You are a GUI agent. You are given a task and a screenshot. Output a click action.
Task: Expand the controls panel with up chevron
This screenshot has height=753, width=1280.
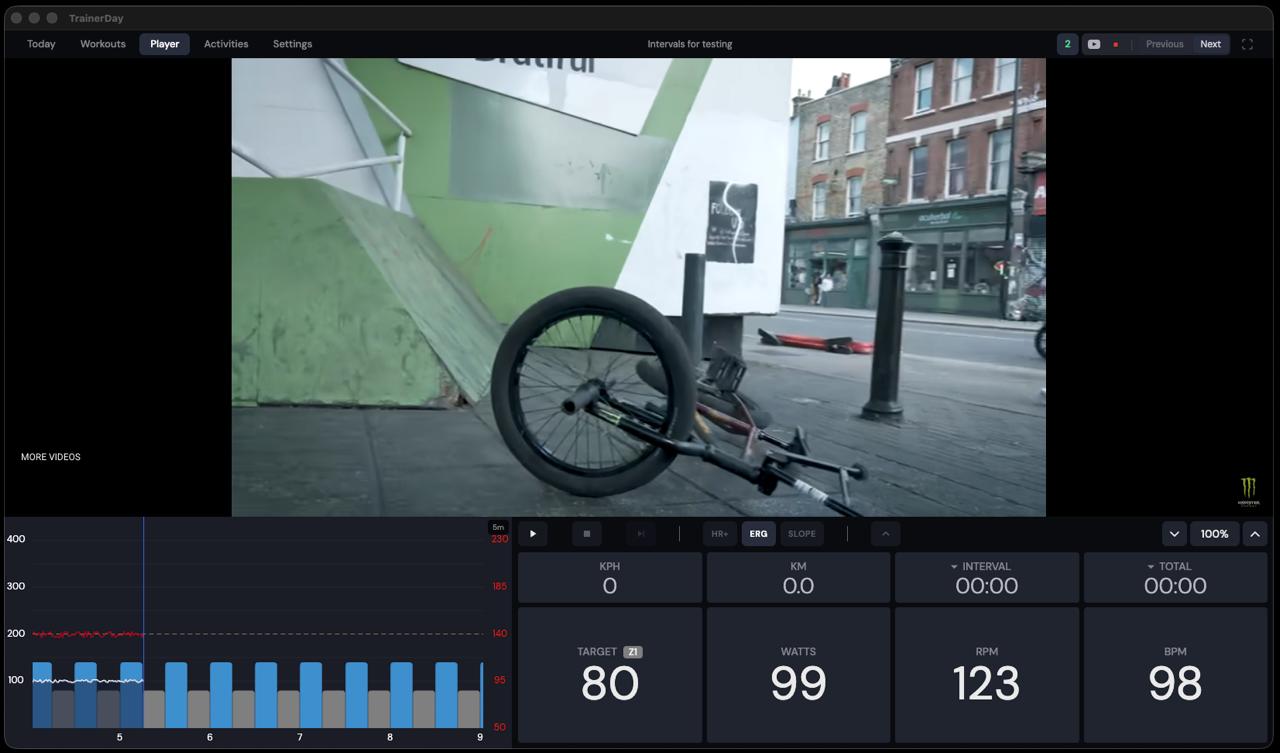[x=885, y=534]
